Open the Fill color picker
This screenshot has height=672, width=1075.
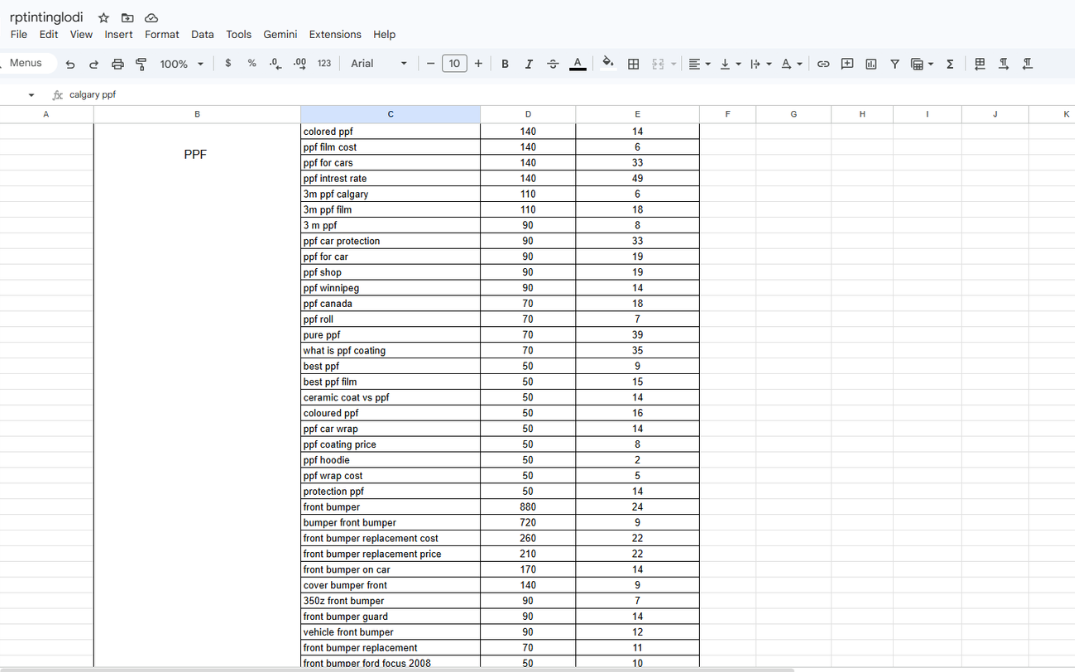tap(607, 64)
